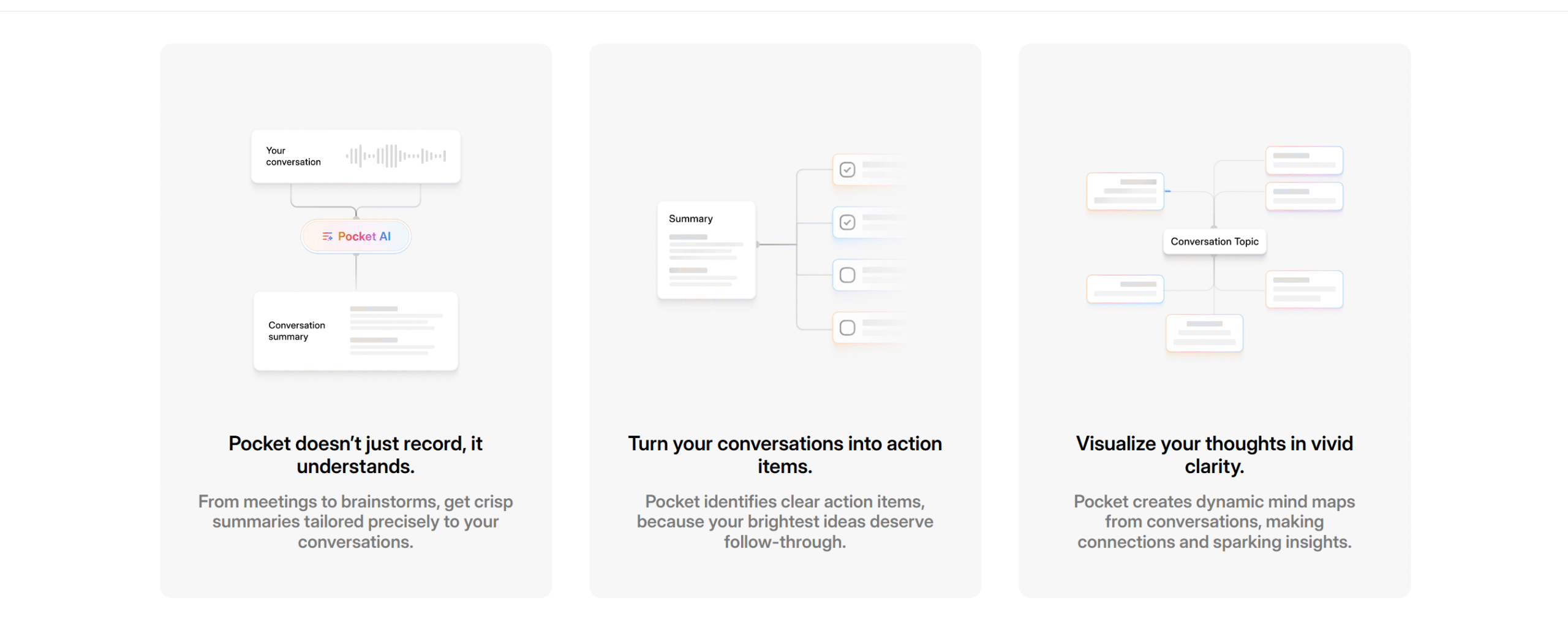Select the Conversation Topic node
The height and width of the screenshot is (636, 1568).
click(1215, 241)
